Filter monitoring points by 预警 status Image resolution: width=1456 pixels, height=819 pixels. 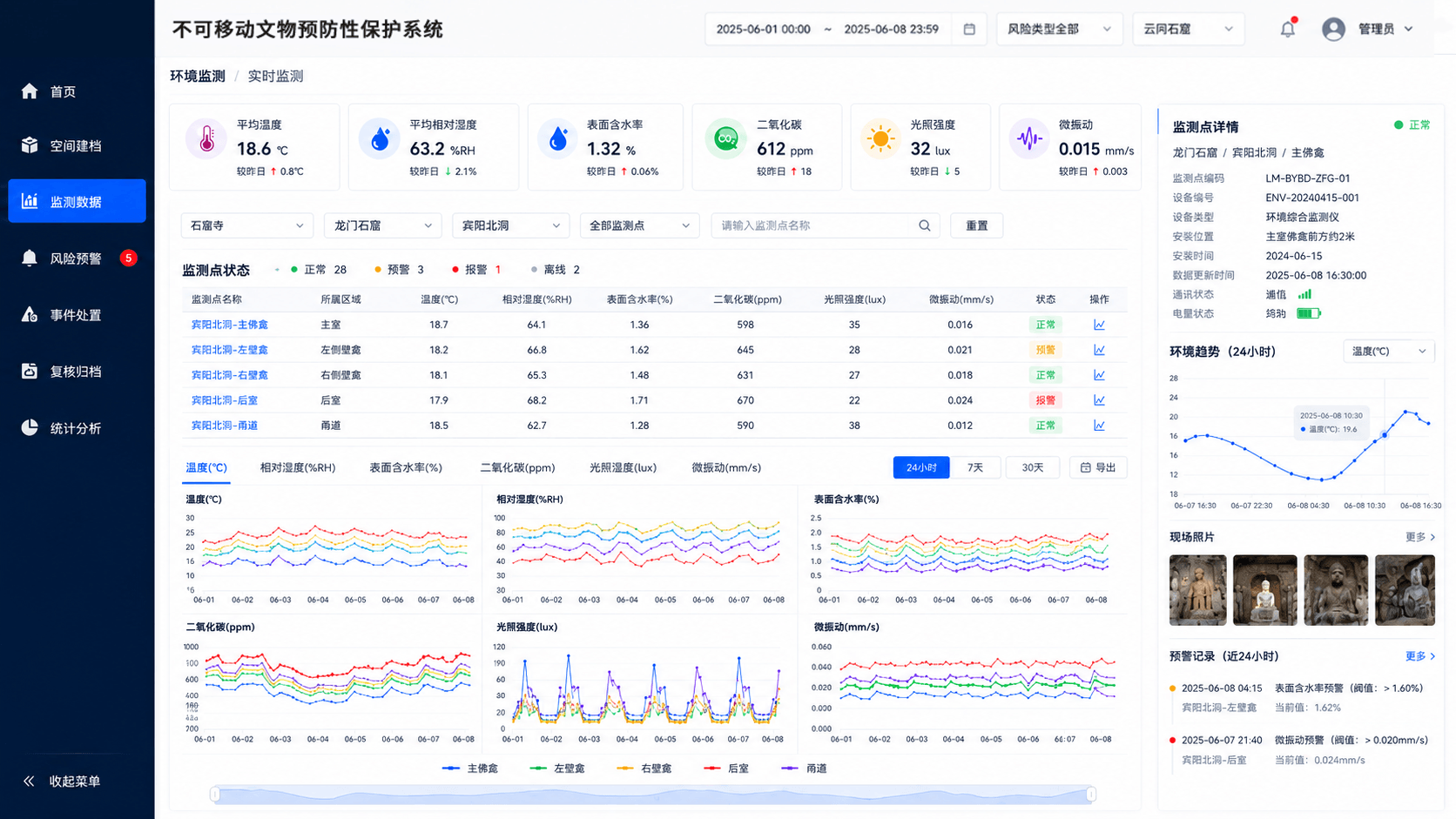click(399, 270)
